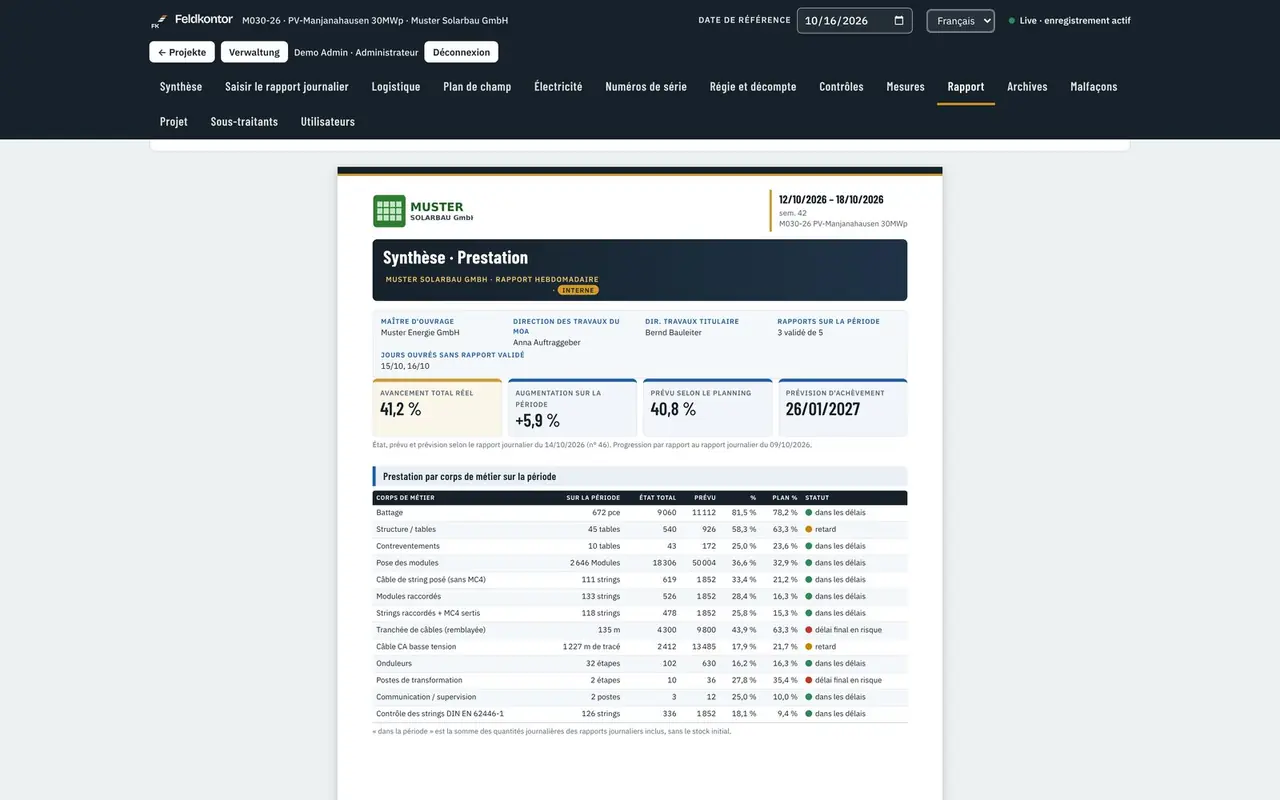Select the 40,8 % prévu planning value

(x=673, y=409)
